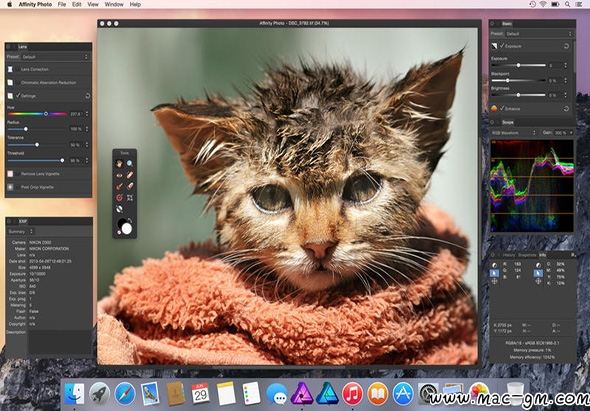Viewport: 590px width, 411px height.
Task: Adjust the Hue rainbow slider handle
Action: (46, 114)
